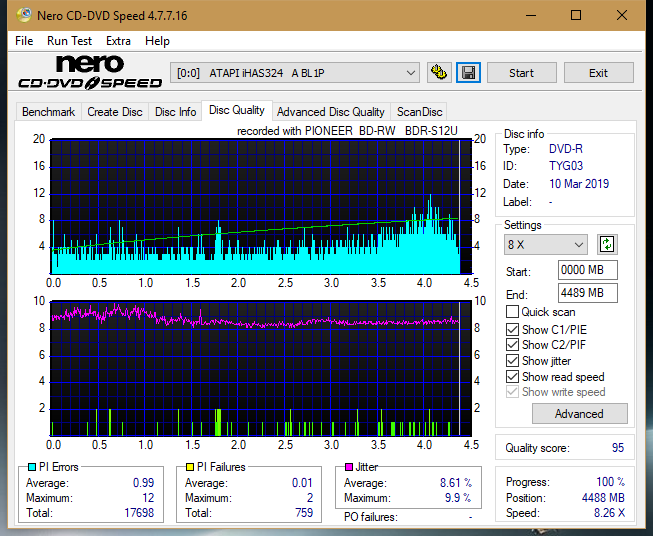This screenshot has width=653, height=536.
Task: Toggle the Show read speed checkbox
Action: point(512,377)
